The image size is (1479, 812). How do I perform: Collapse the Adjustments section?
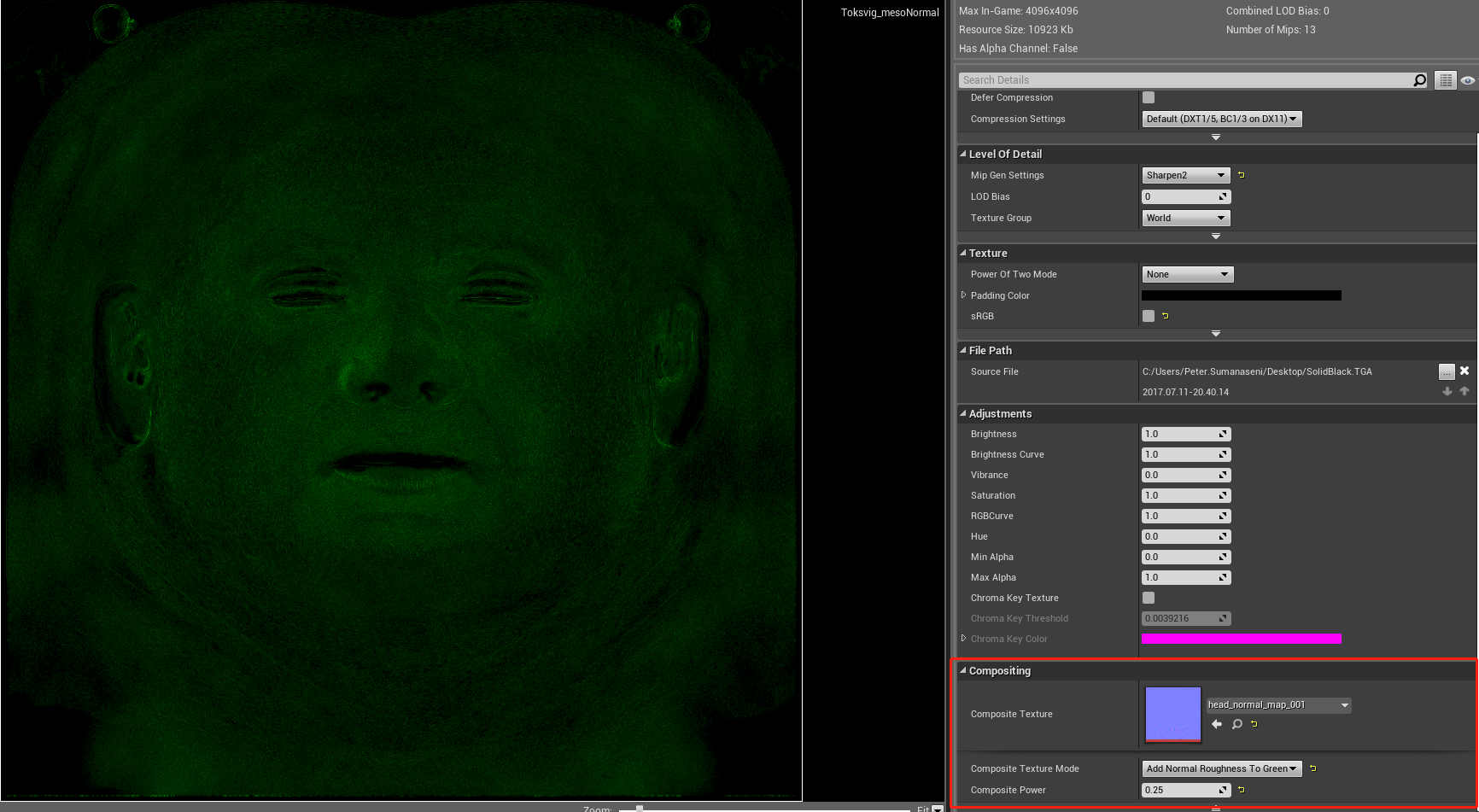(963, 413)
